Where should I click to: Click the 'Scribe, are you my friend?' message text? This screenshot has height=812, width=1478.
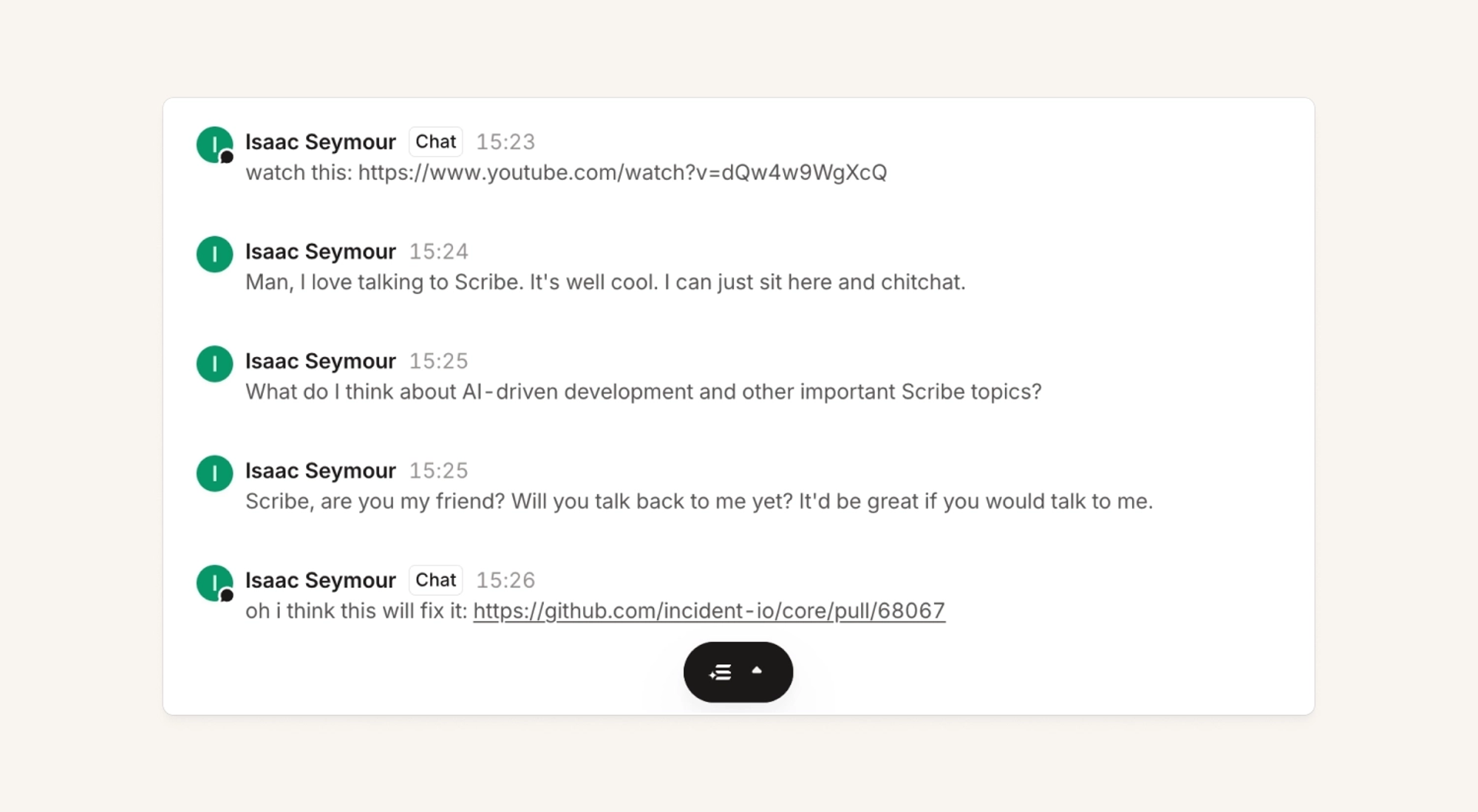(699, 501)
